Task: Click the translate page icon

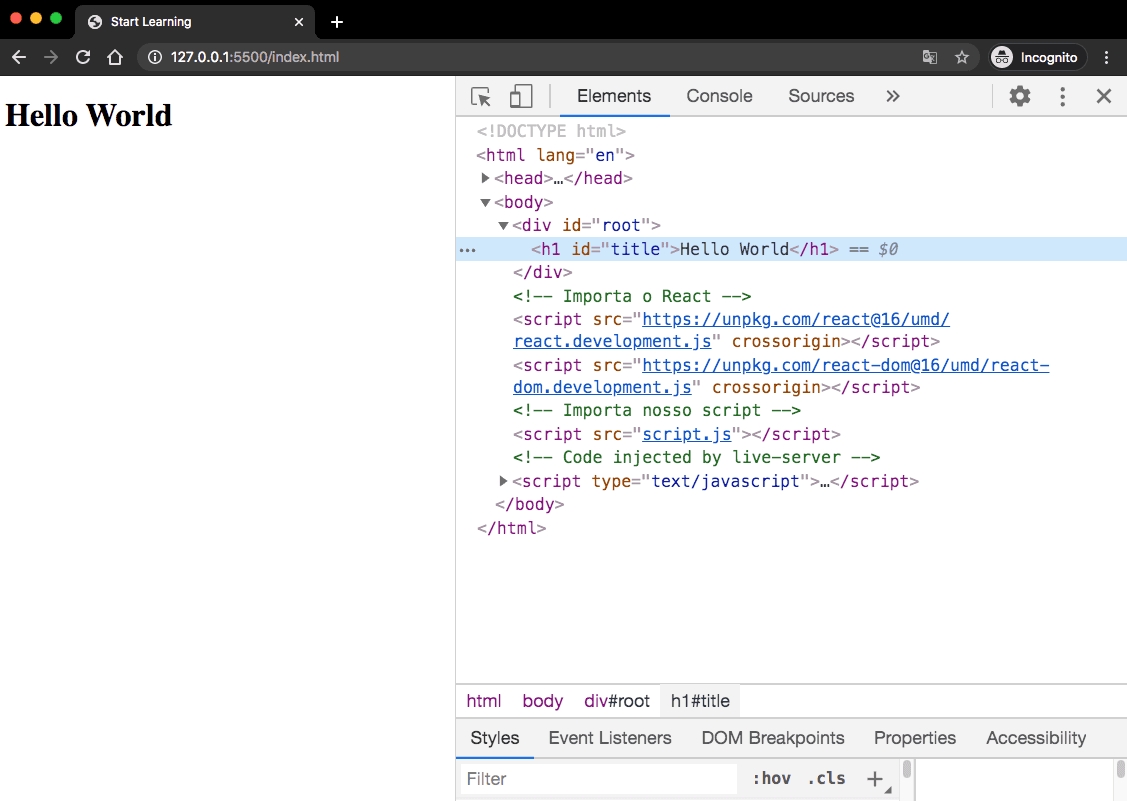Action: 930,57
